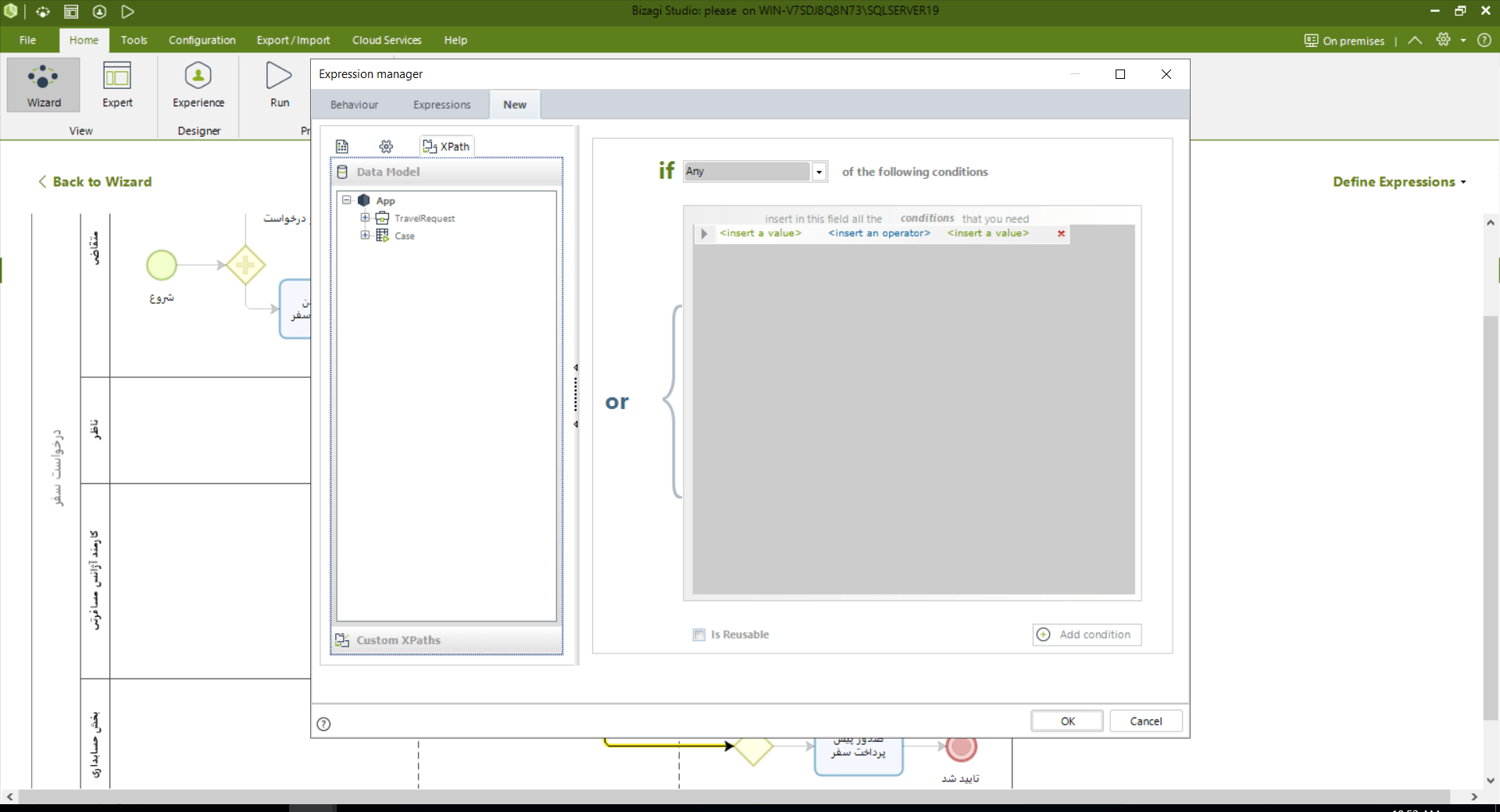Switch to Expert view
The width and height of the screenshot is (1500, 812).
click(x=117, y=84)
